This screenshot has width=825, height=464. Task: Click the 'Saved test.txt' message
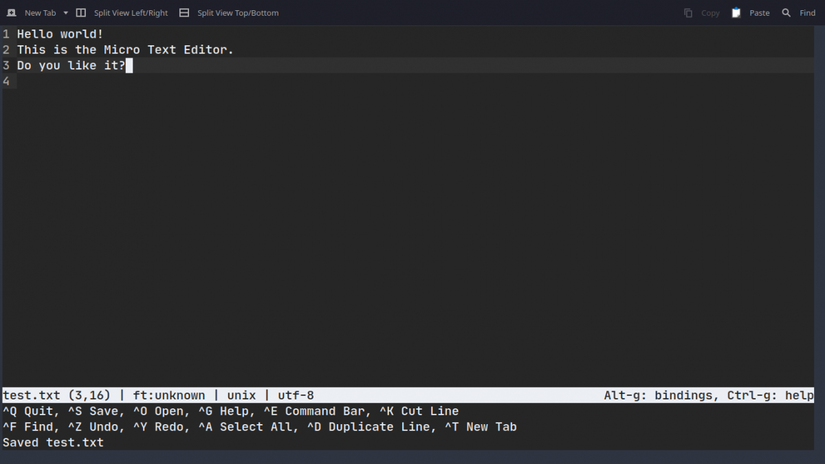53,442
